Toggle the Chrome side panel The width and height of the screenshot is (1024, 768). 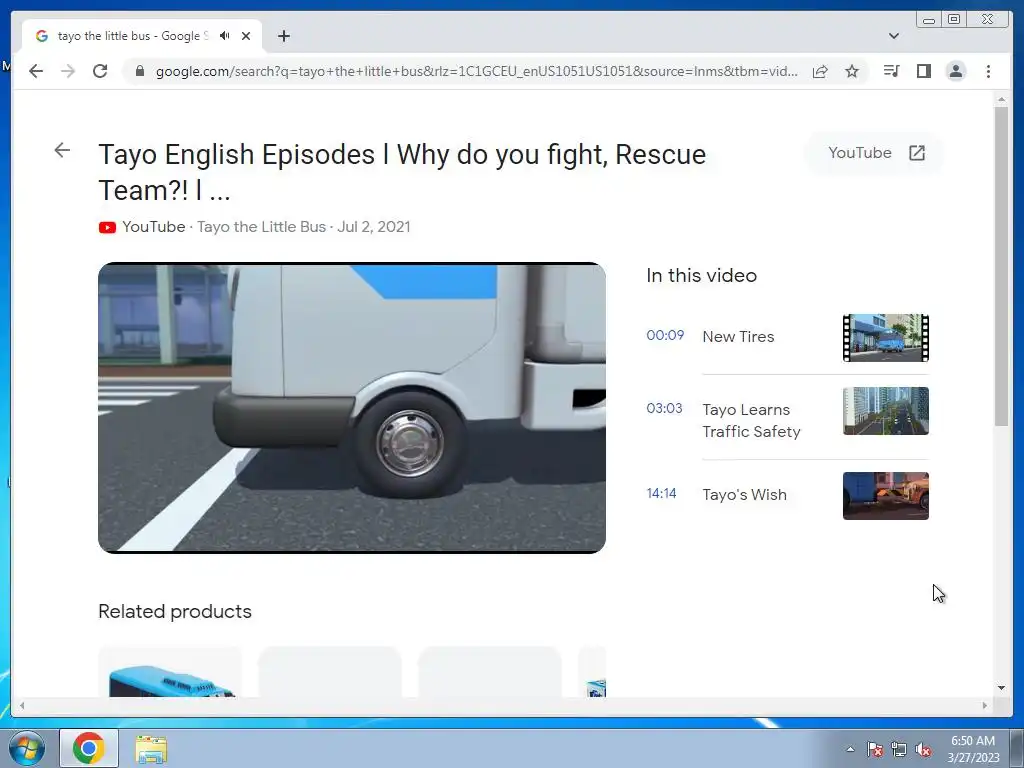pyautogui.click(x=923, y=71)
